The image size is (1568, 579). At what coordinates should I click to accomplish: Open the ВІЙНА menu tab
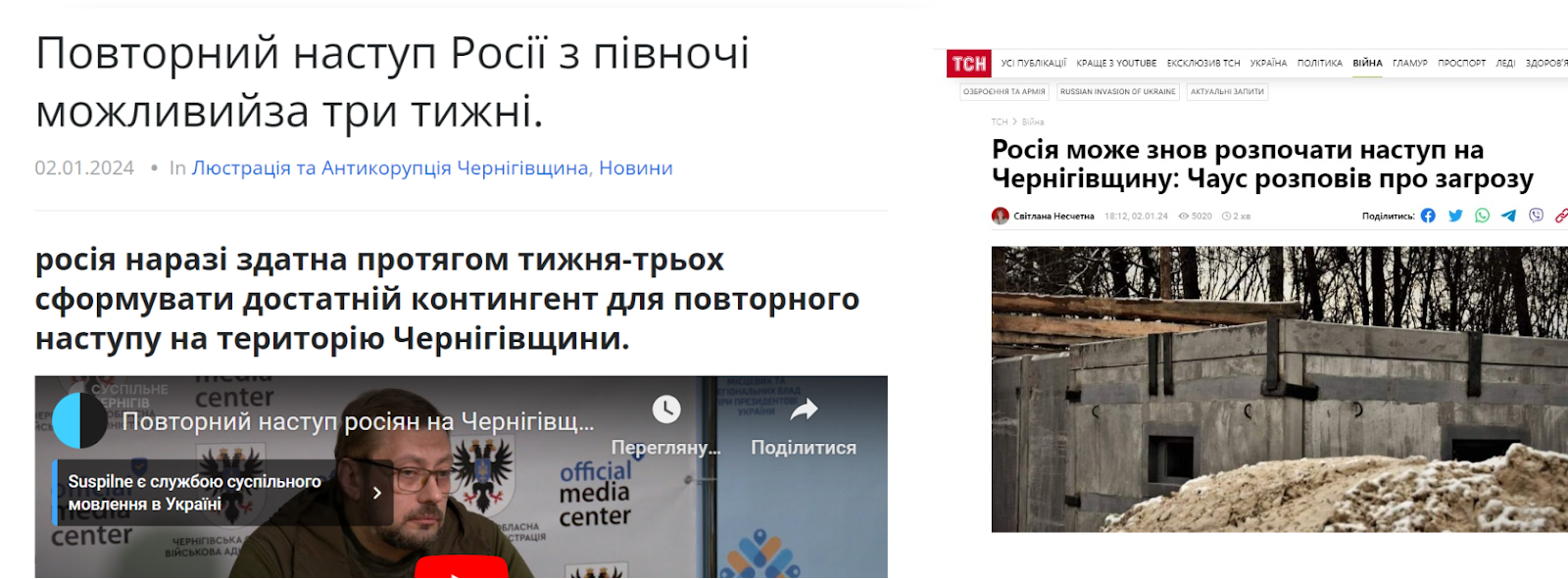[x=1367, y=63]
